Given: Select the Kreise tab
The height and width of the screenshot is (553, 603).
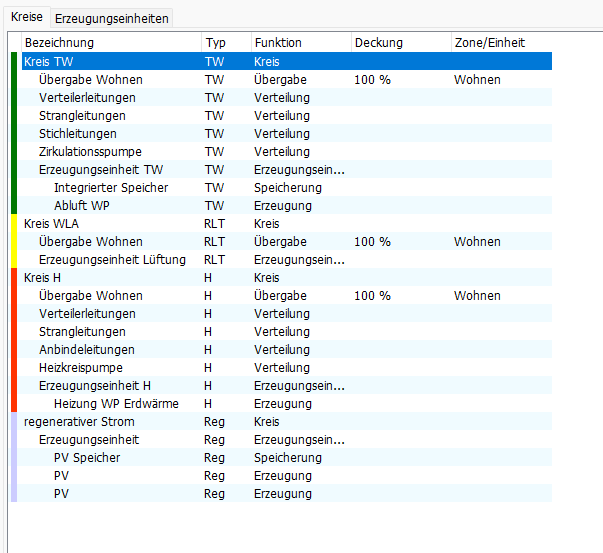Looking at the screenshot, I should (27, 19).
